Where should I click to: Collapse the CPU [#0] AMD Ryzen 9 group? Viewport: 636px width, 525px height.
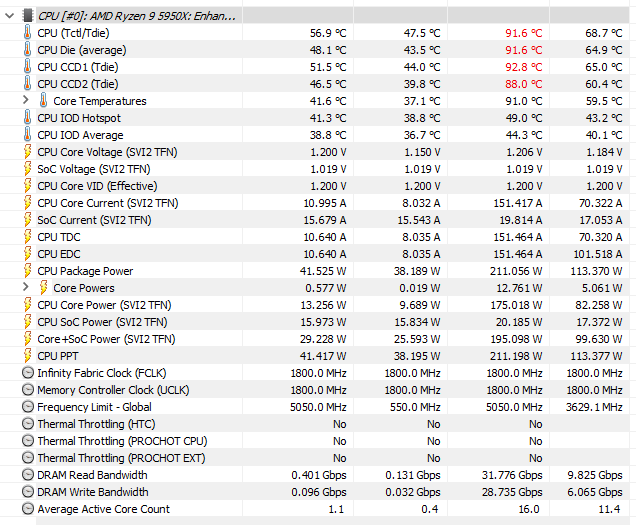[9, 16]
